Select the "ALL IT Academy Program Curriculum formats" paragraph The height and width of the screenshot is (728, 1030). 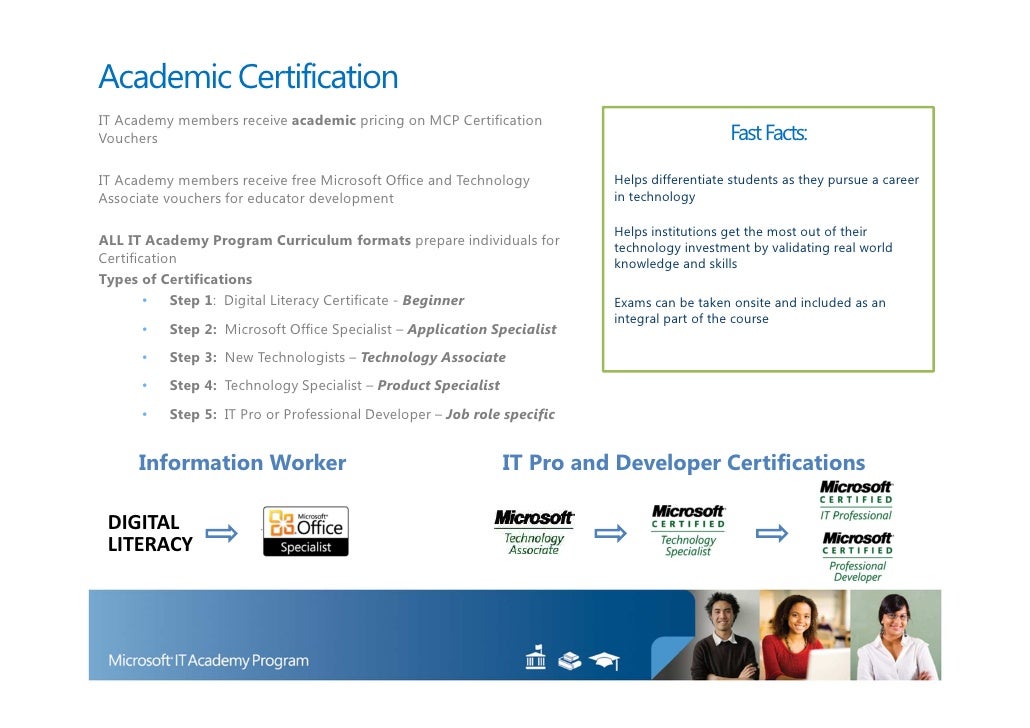329,249
